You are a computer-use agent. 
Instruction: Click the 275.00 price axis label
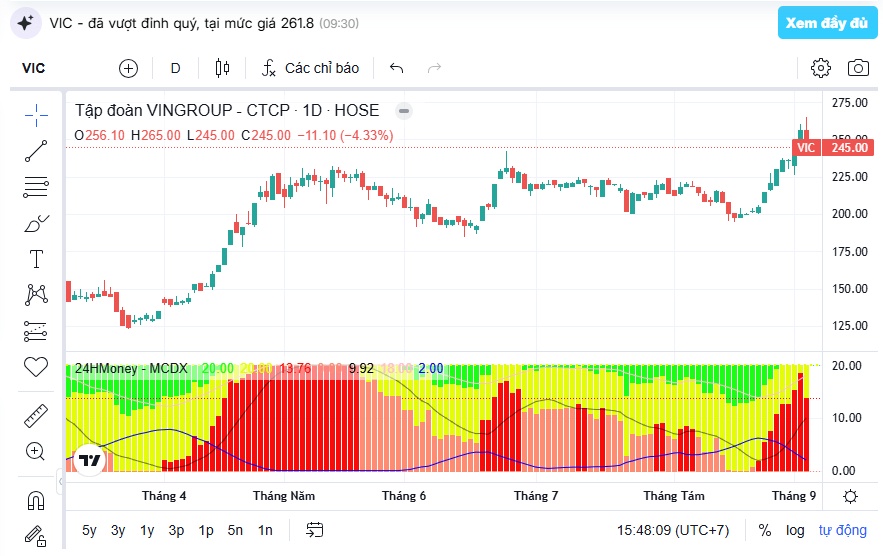click(850, 103)
